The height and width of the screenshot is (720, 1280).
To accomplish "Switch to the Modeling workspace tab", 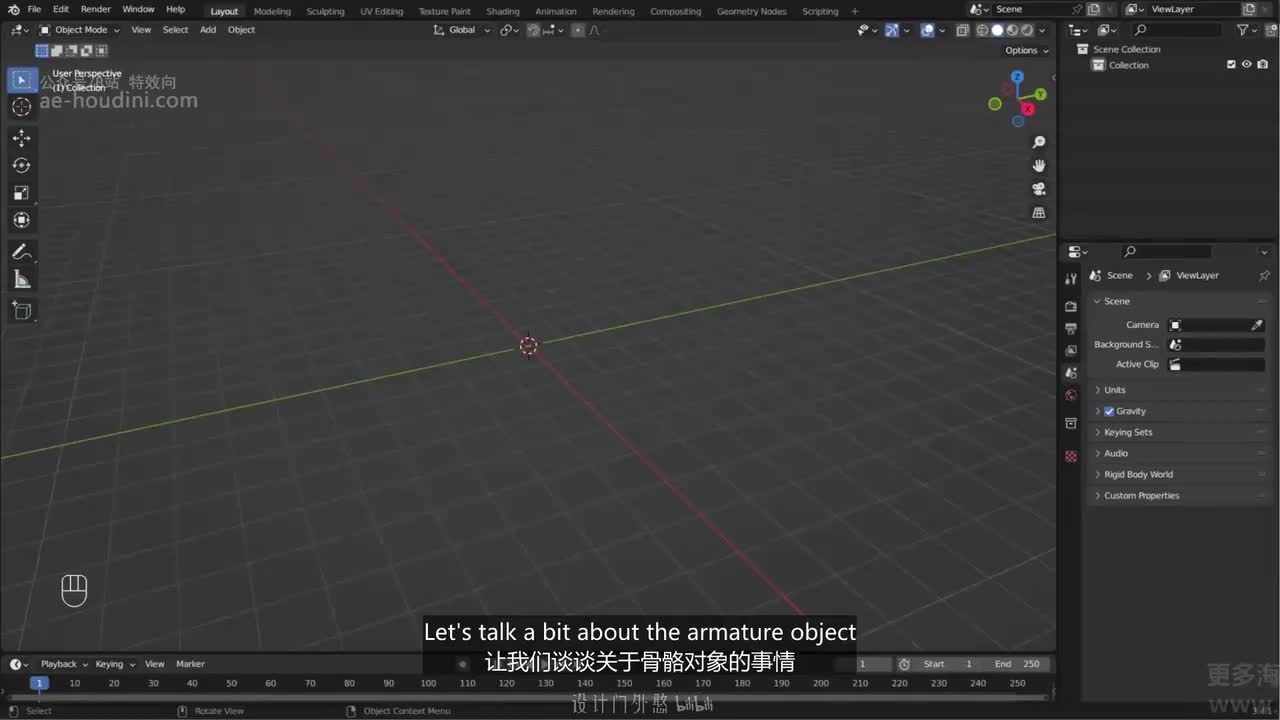I will click(272, 11).
